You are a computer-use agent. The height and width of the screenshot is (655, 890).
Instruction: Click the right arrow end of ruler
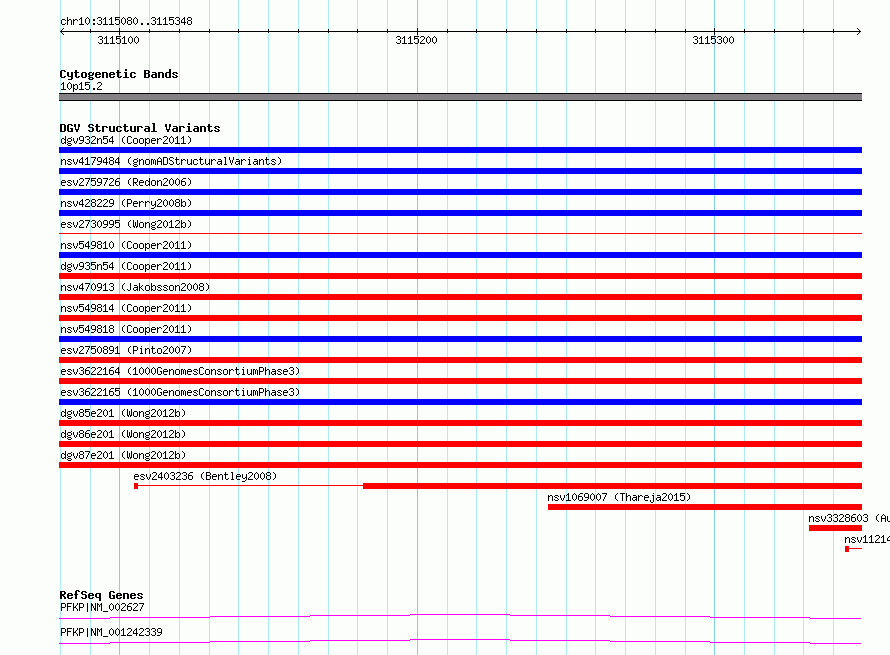859,32
